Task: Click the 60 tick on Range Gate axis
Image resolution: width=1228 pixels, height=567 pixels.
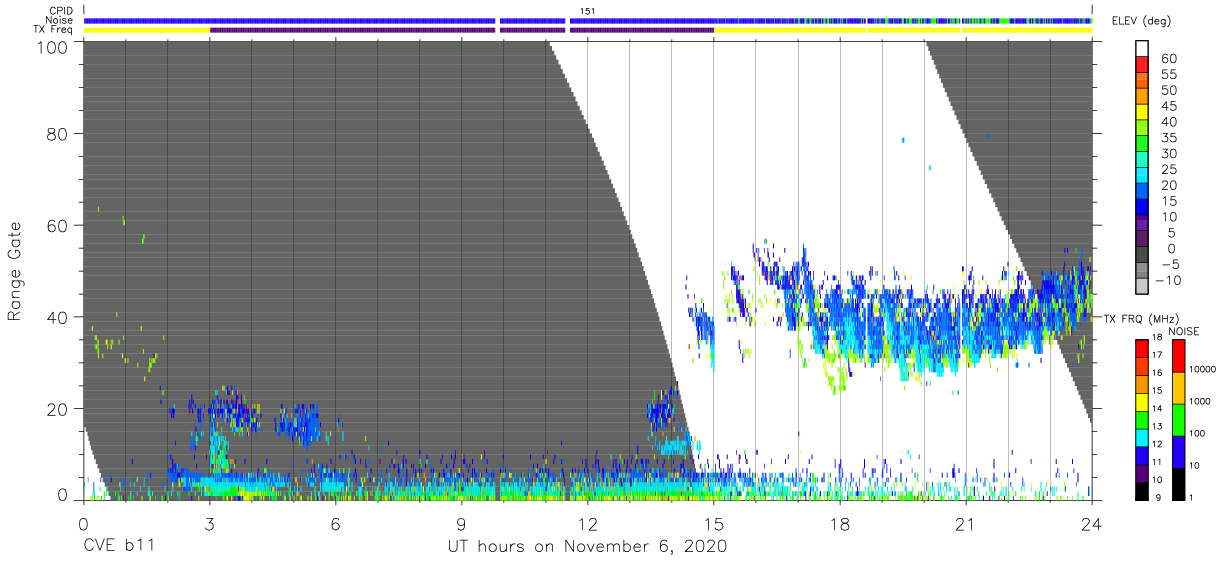Action: tap(59, 225)
